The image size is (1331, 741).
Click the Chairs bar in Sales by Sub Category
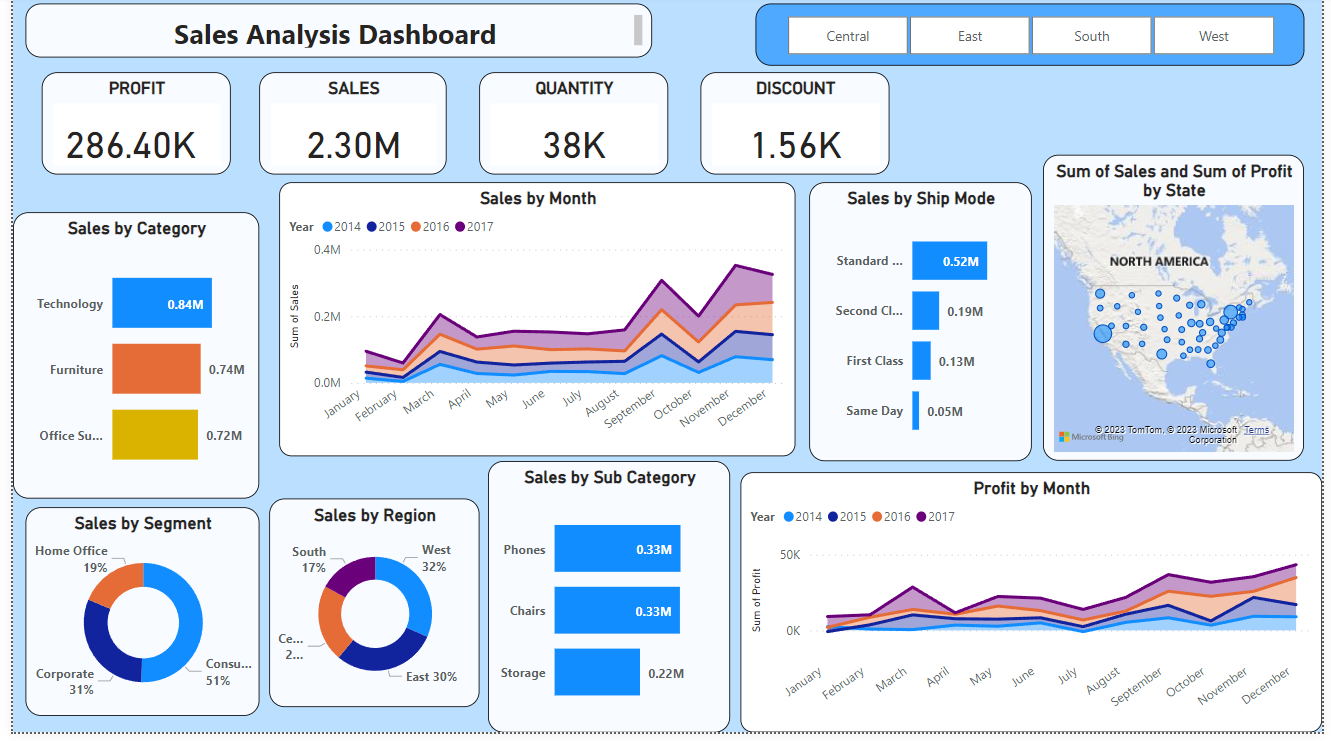coord(617,610)
